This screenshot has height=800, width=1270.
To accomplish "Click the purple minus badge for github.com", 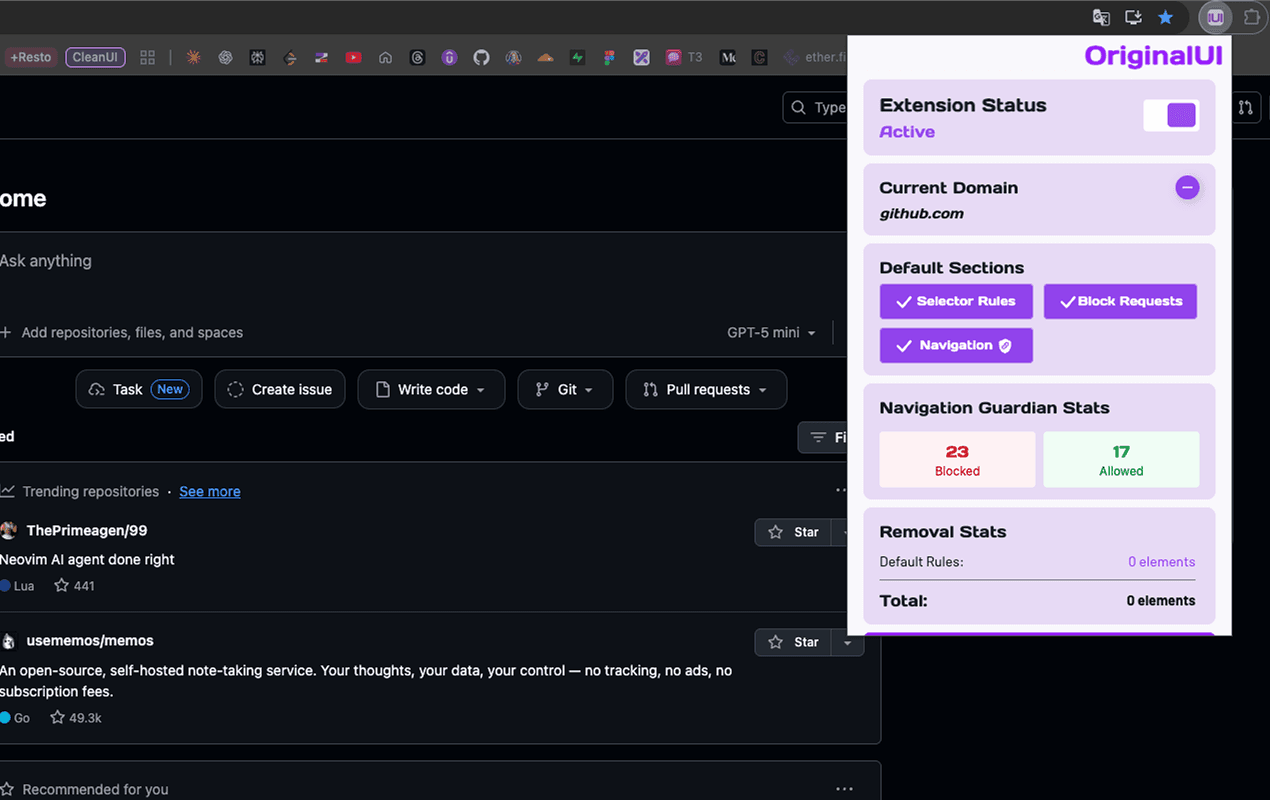I will click(1187, 187).
